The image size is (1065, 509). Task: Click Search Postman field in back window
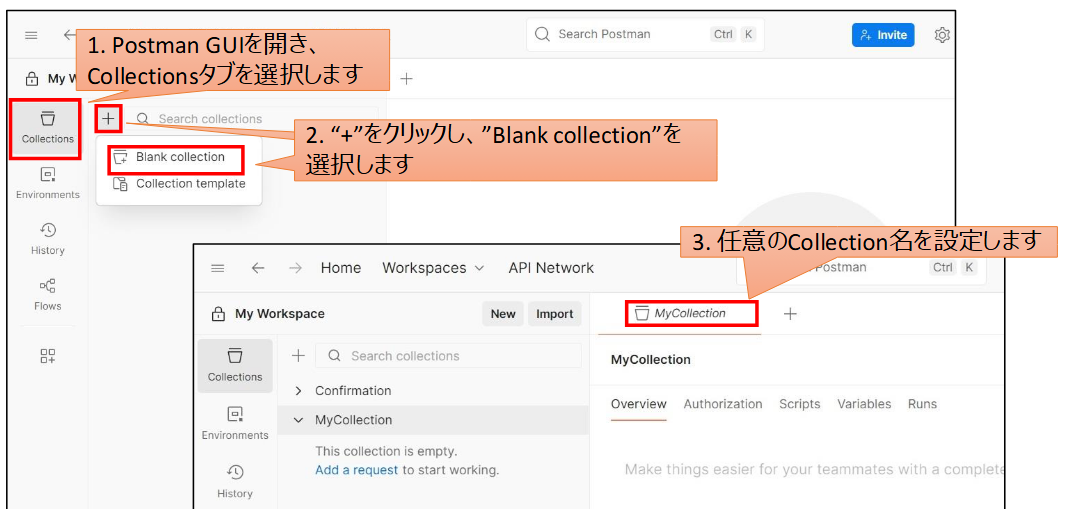pyautogui.click(x=645, y=34)
